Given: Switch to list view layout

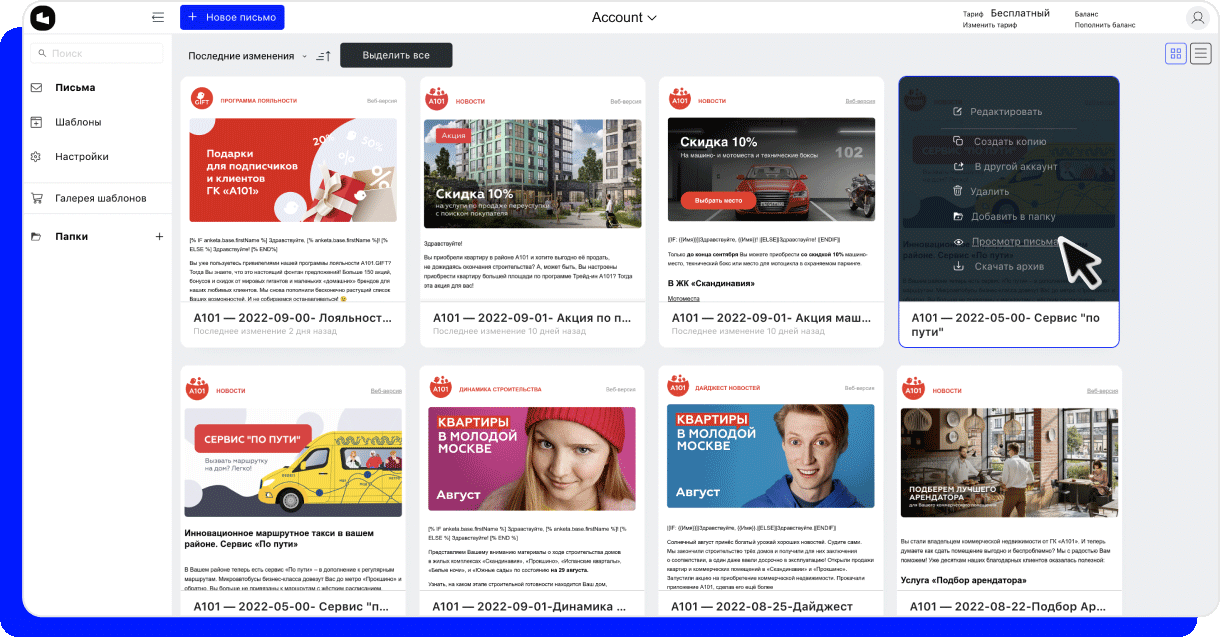Looking at the screenshot, I should tap(1202, 54).
